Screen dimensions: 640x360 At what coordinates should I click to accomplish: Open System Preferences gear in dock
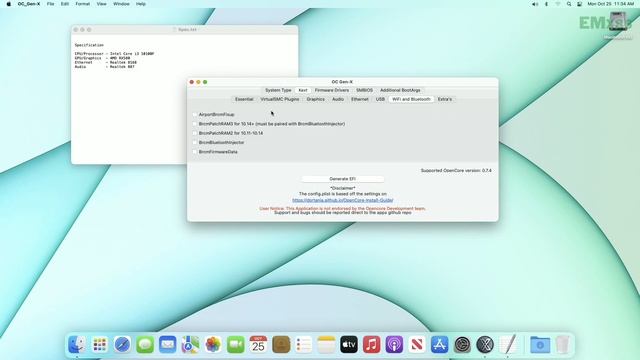[462, 345]
